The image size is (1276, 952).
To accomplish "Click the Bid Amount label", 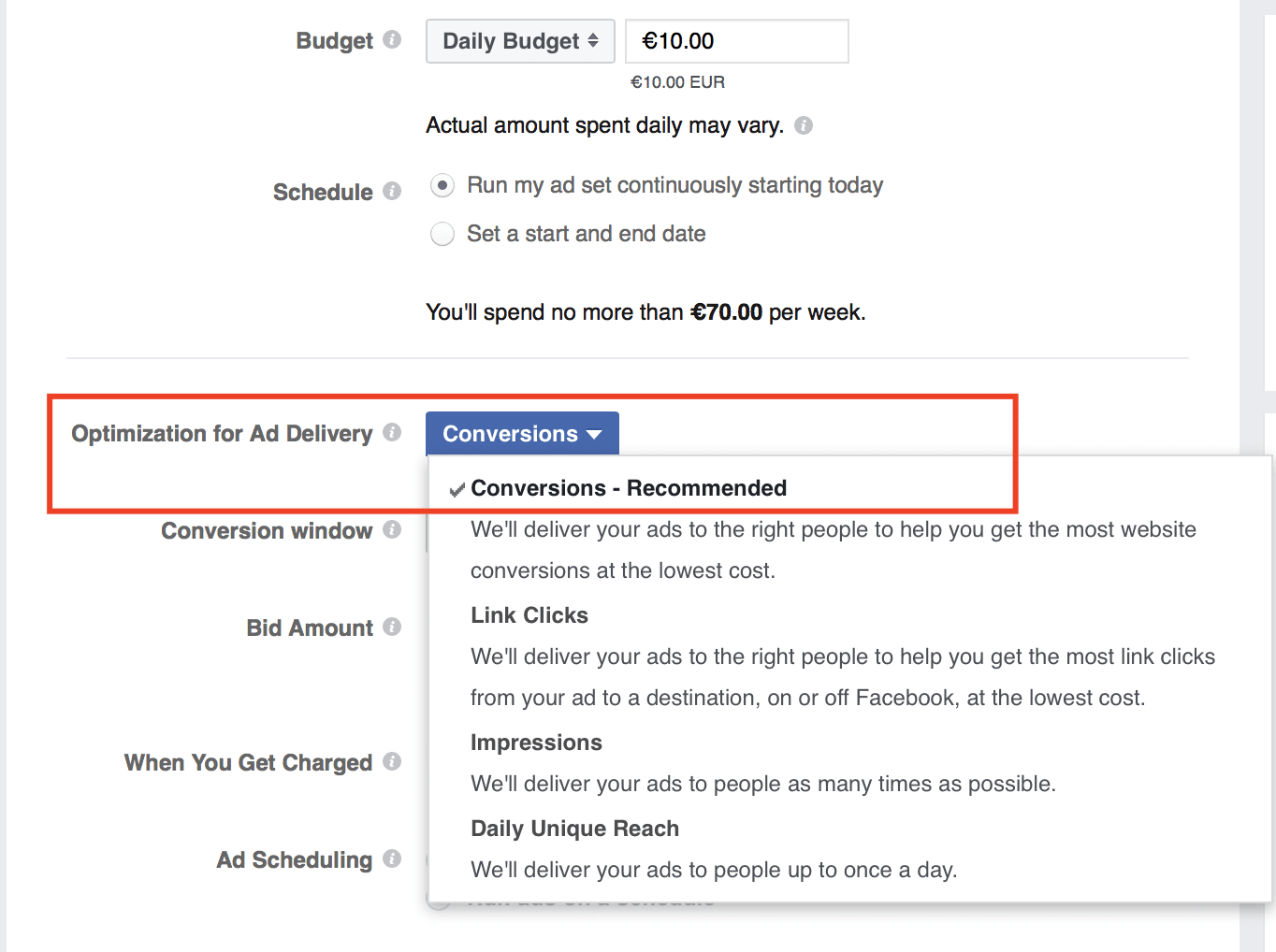I will point(310,628).
